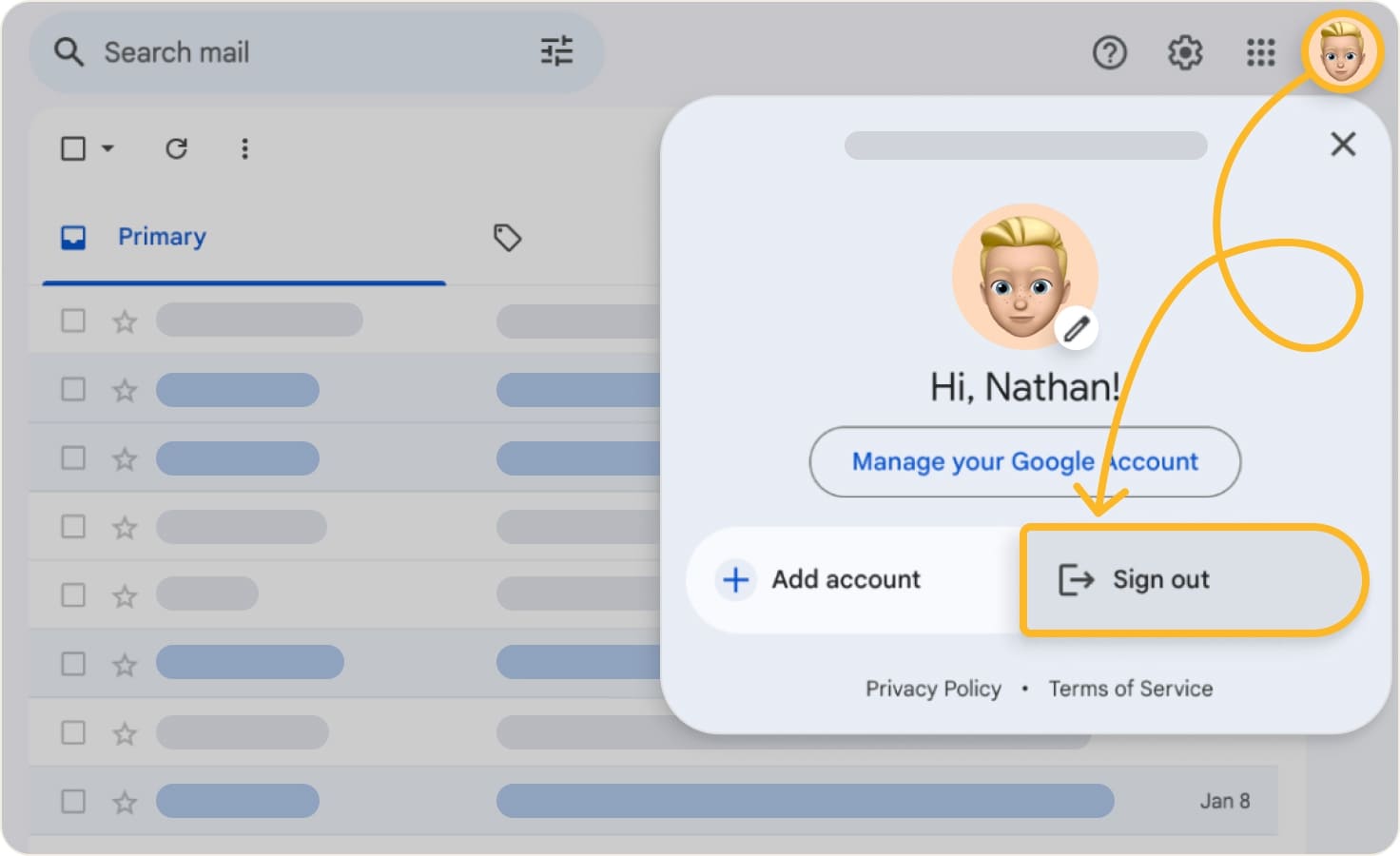Open the select-all dropdown arrow
This screenshot has width=1400, height=856.
coord(107,148)
